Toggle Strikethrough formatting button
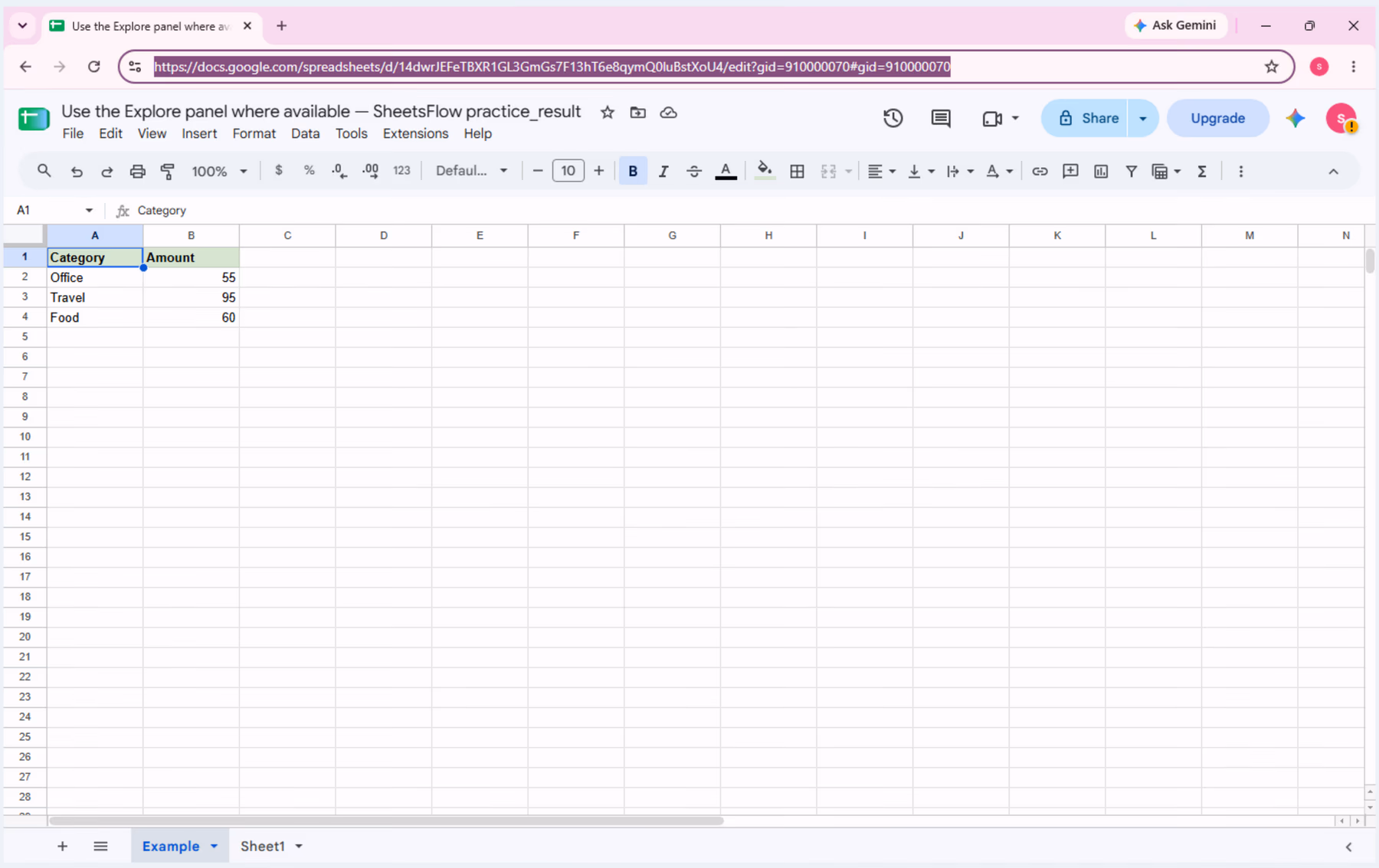The width and height of the screenshot is (1379, 868). (694, 172)
